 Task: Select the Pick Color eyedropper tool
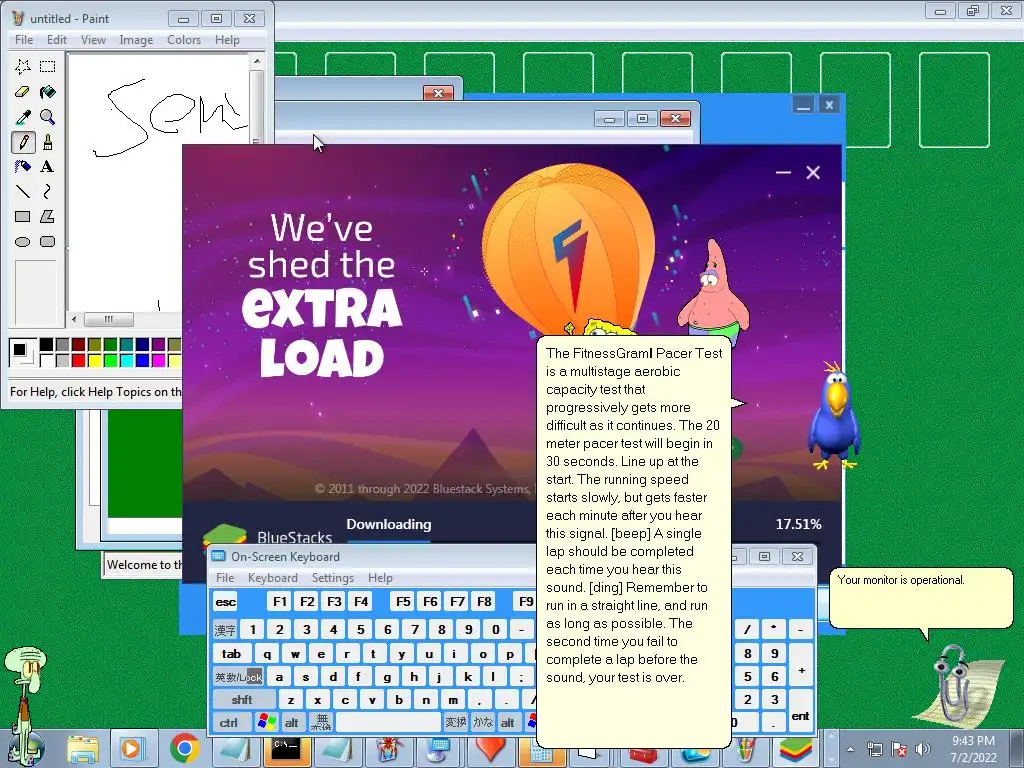pos(23,117)
